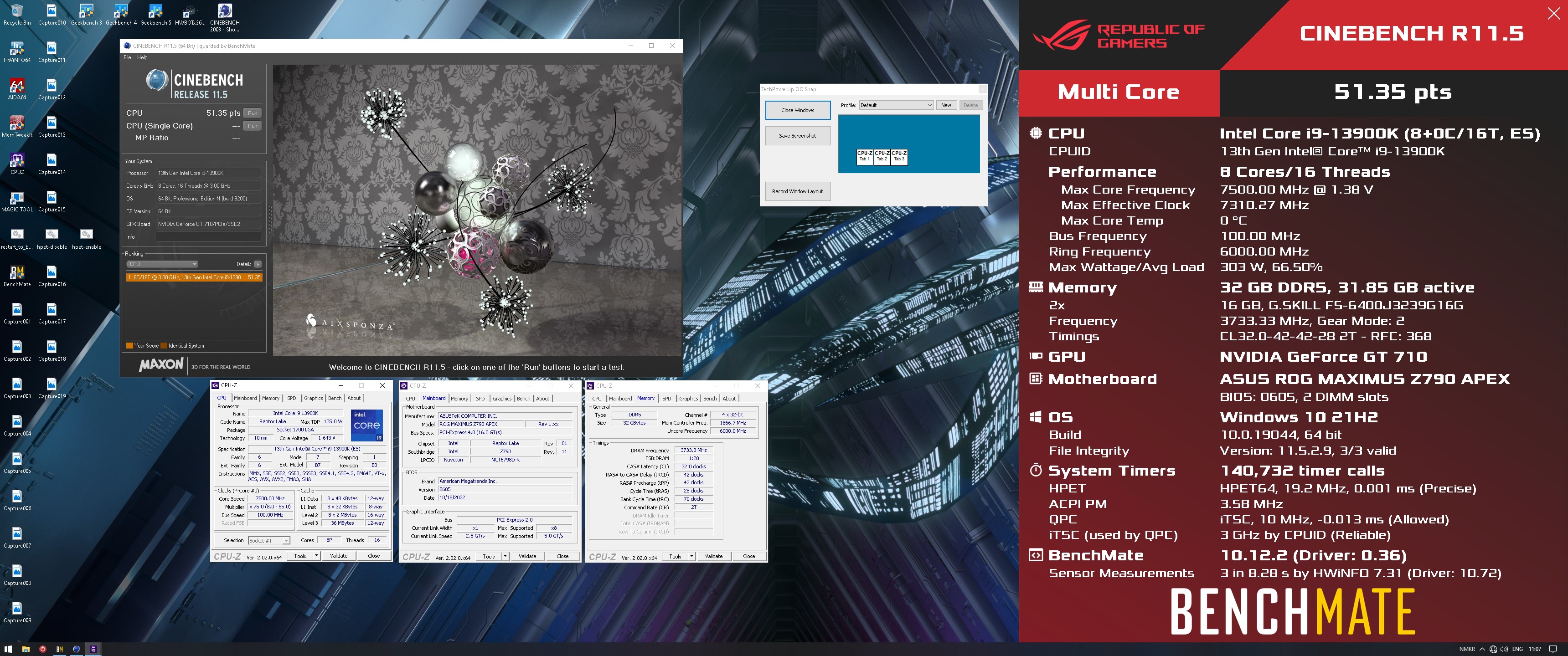Open the Help menu in Cinebench

coord(142,57)
